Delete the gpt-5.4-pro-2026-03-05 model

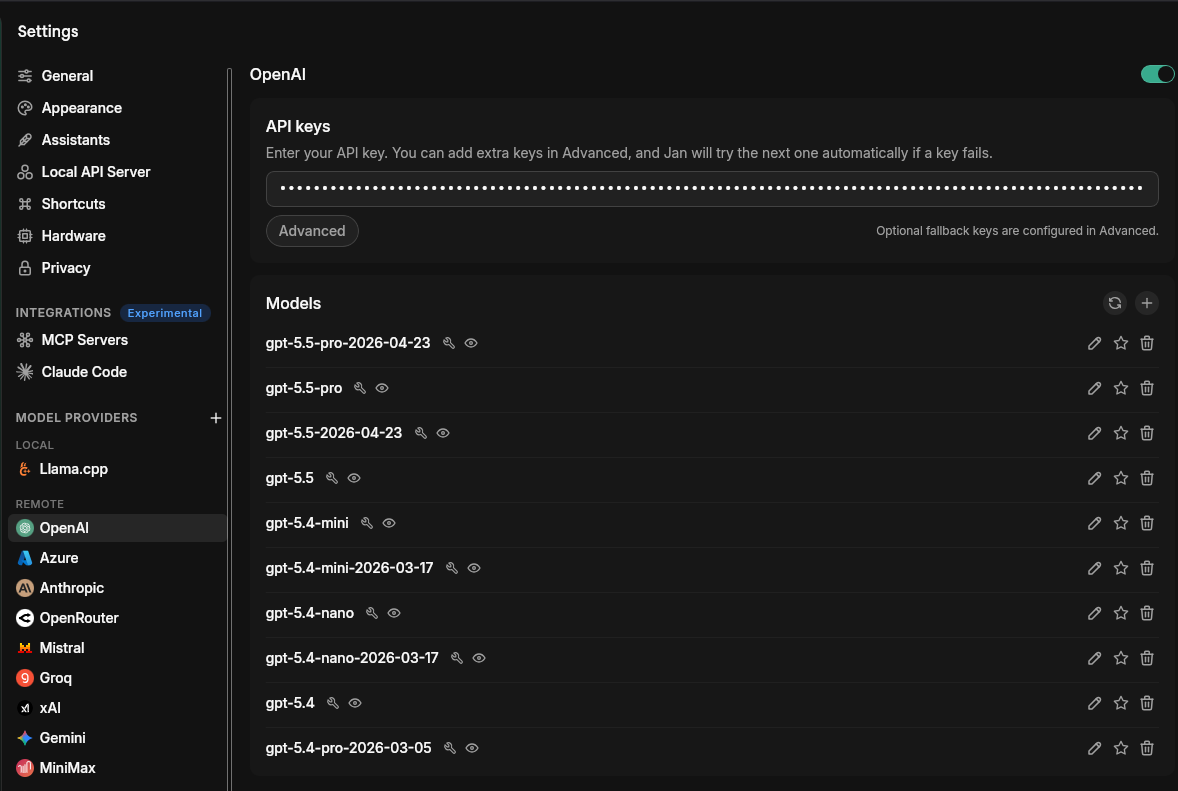point(1146,748)
